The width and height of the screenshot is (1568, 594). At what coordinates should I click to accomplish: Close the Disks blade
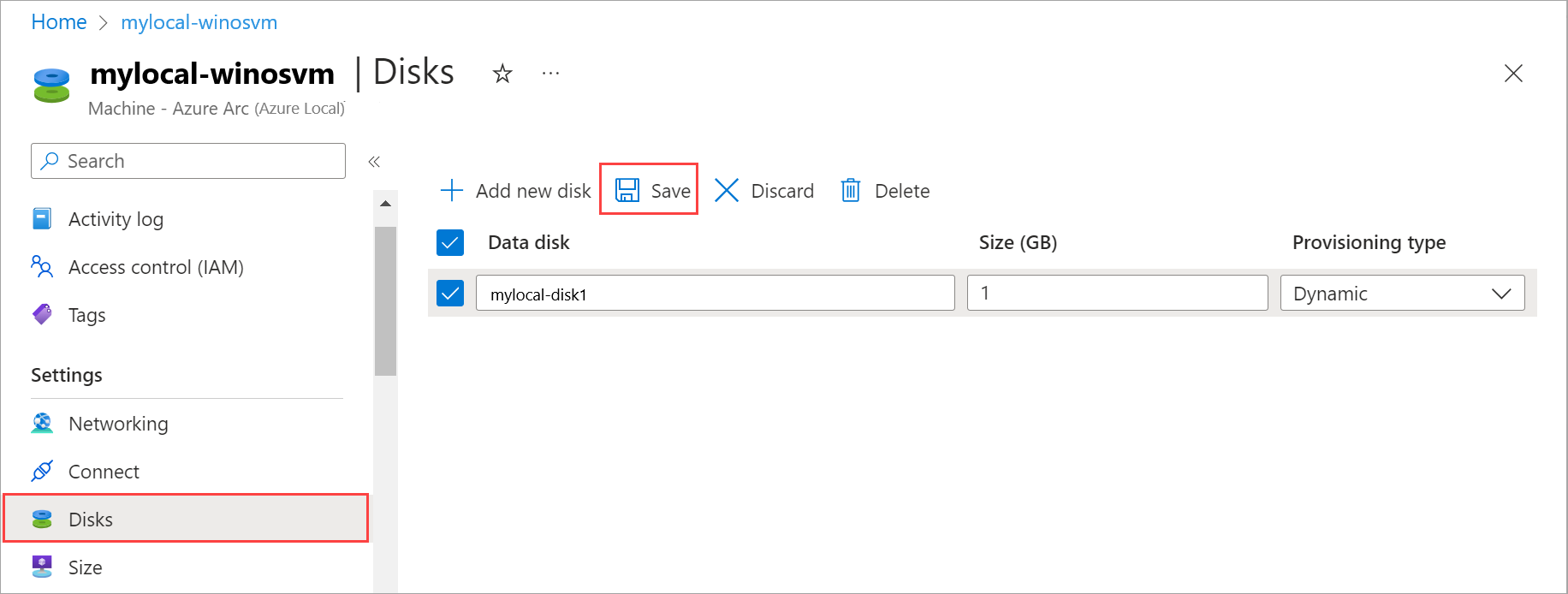click(1513, 74)
